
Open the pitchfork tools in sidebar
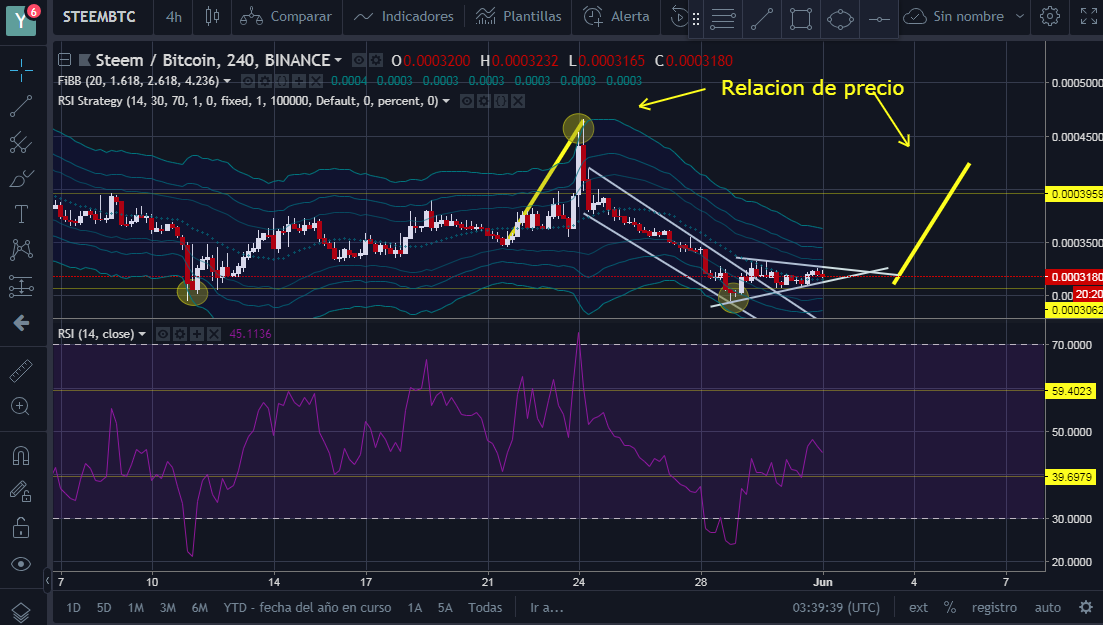[x=21, y=142]
